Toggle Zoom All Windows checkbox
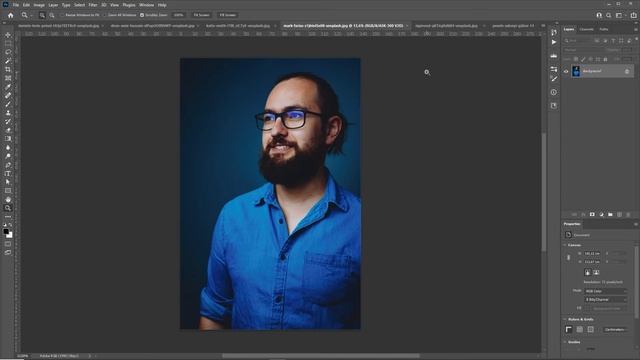640x360 pixels. coord(105,15)
